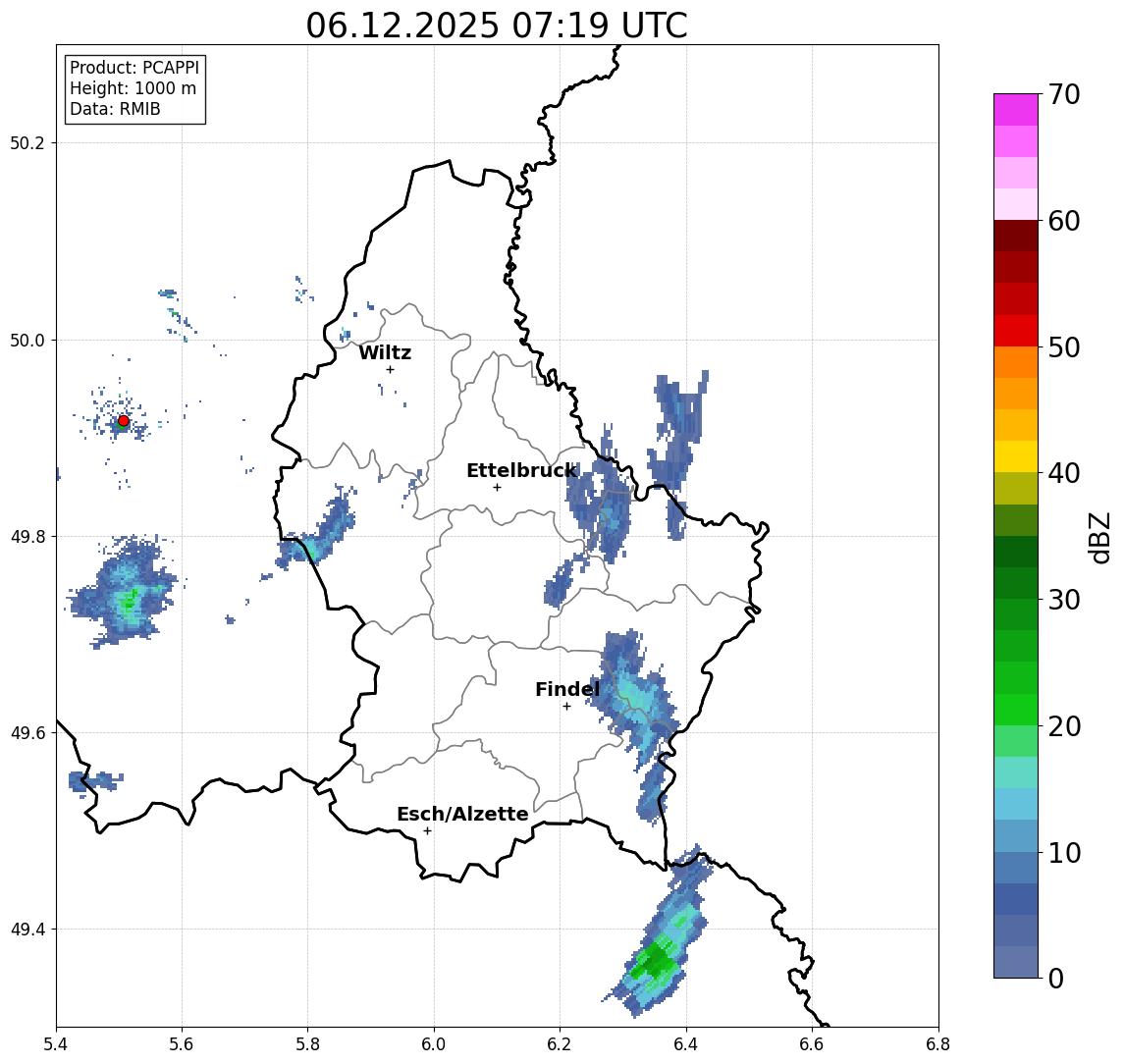The height and width of the screenshot is (1064, 1124).
Task: Click the longitude label 6.6
Action: click(812, 1044)
